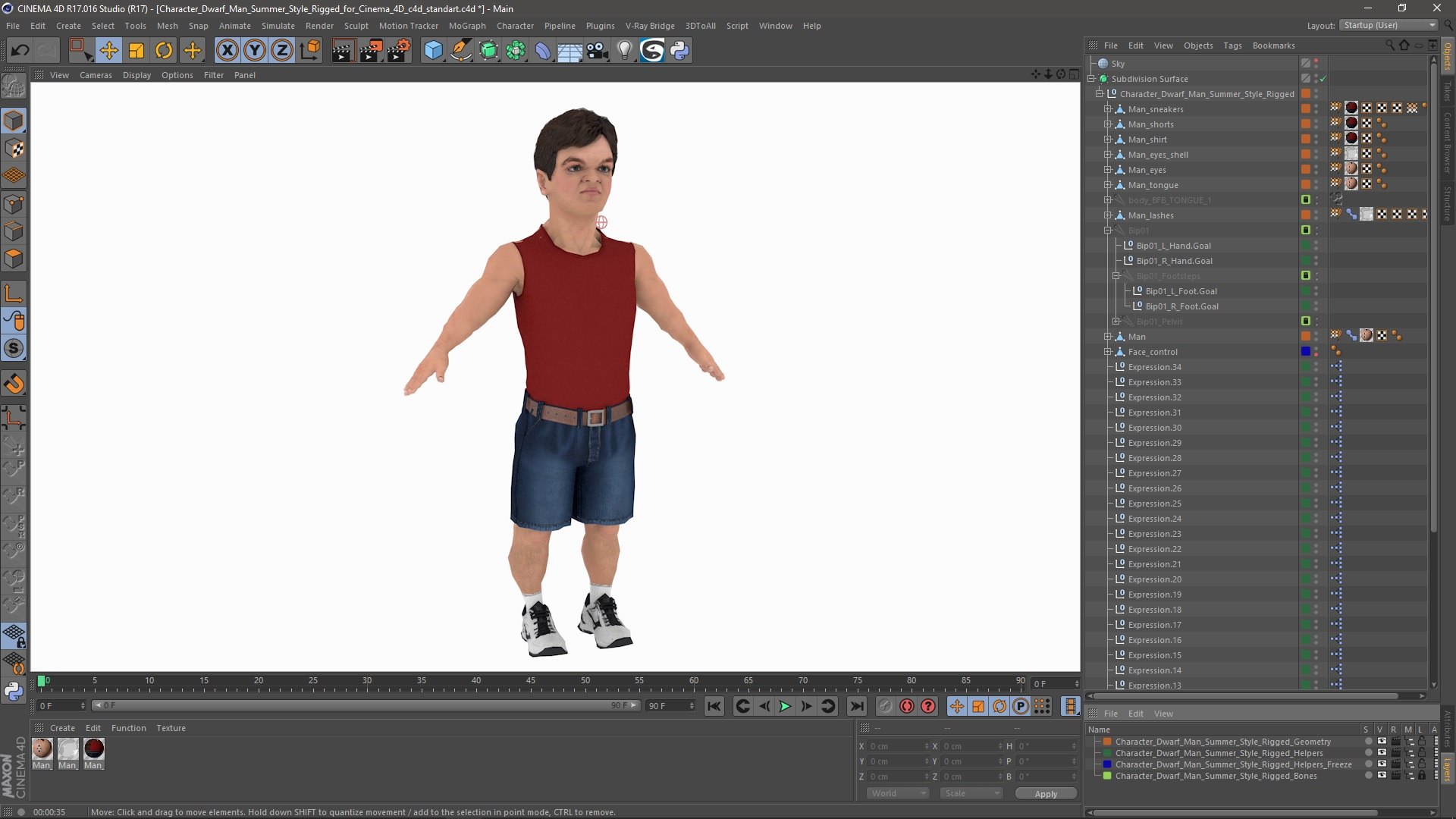1456x819 pixels.
Task: Add a Camera object icon
Action: pos(598,51)
